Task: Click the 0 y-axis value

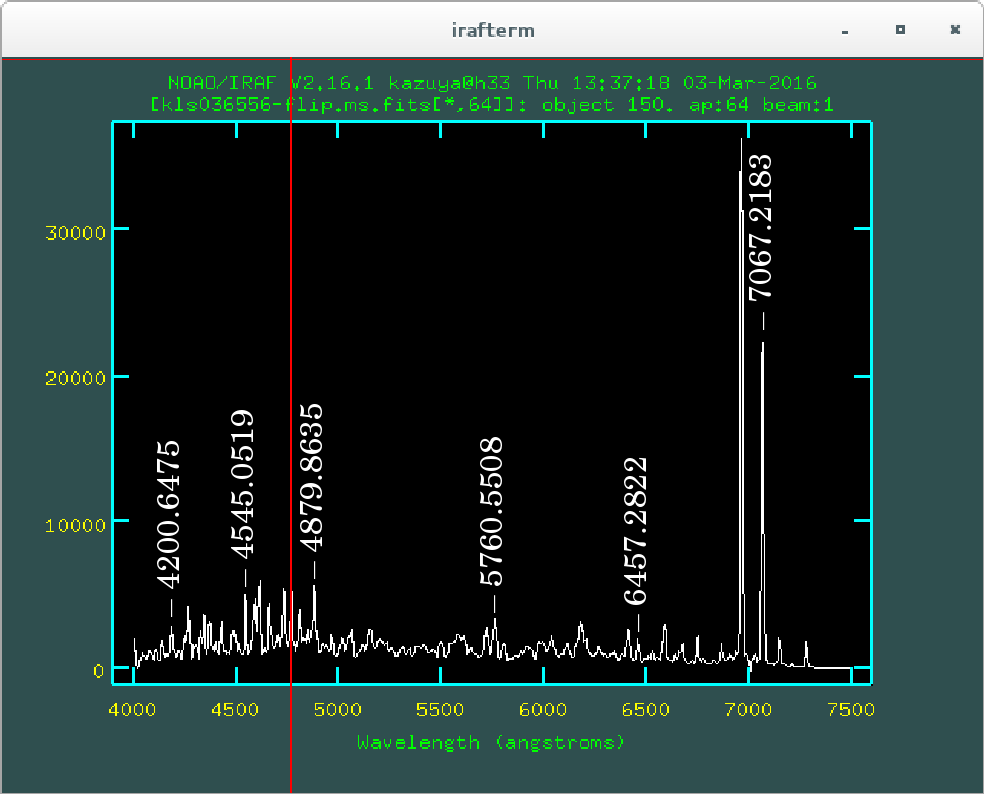Action: pos(99,671)
